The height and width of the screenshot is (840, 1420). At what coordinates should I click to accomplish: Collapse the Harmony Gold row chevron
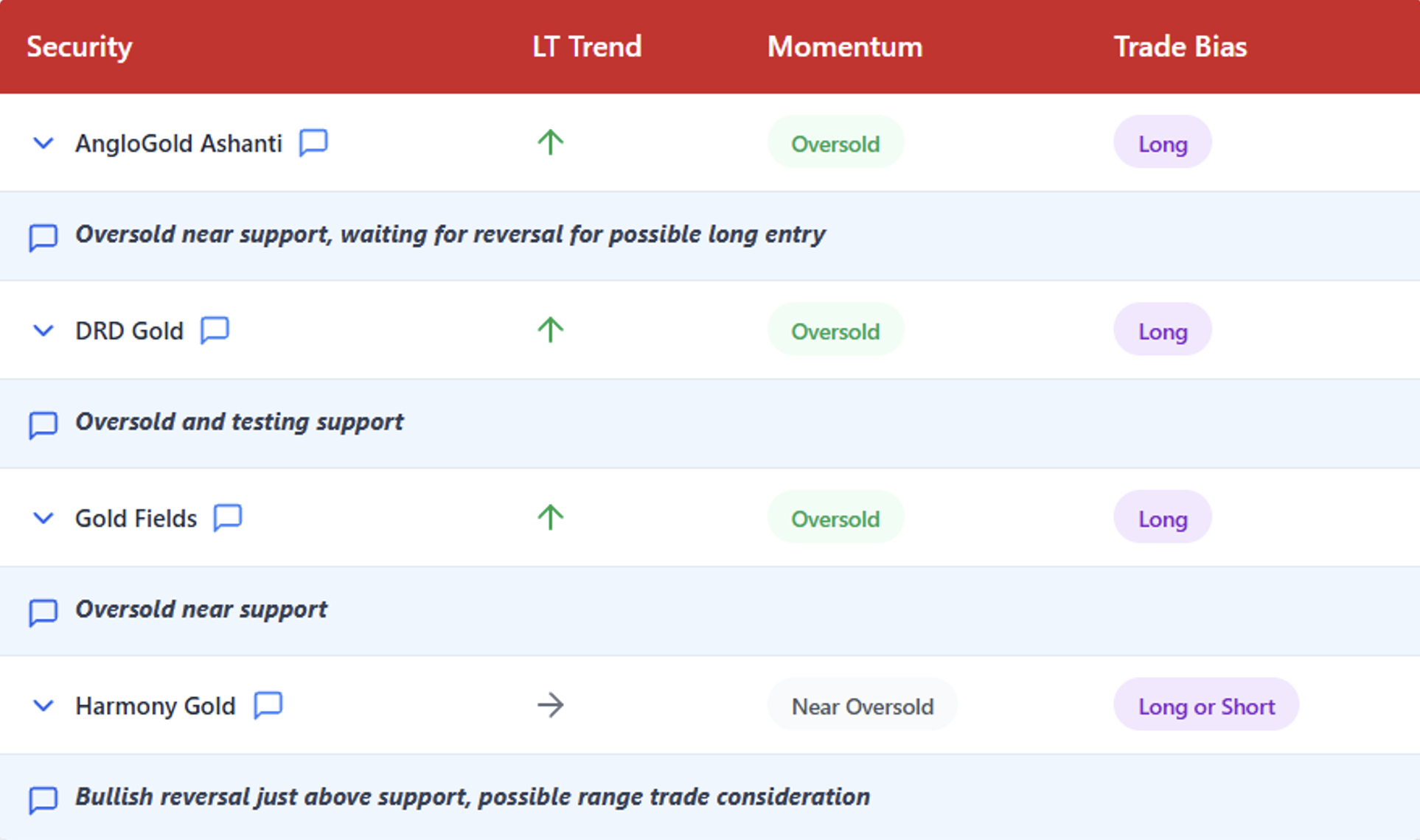point(43,706)
